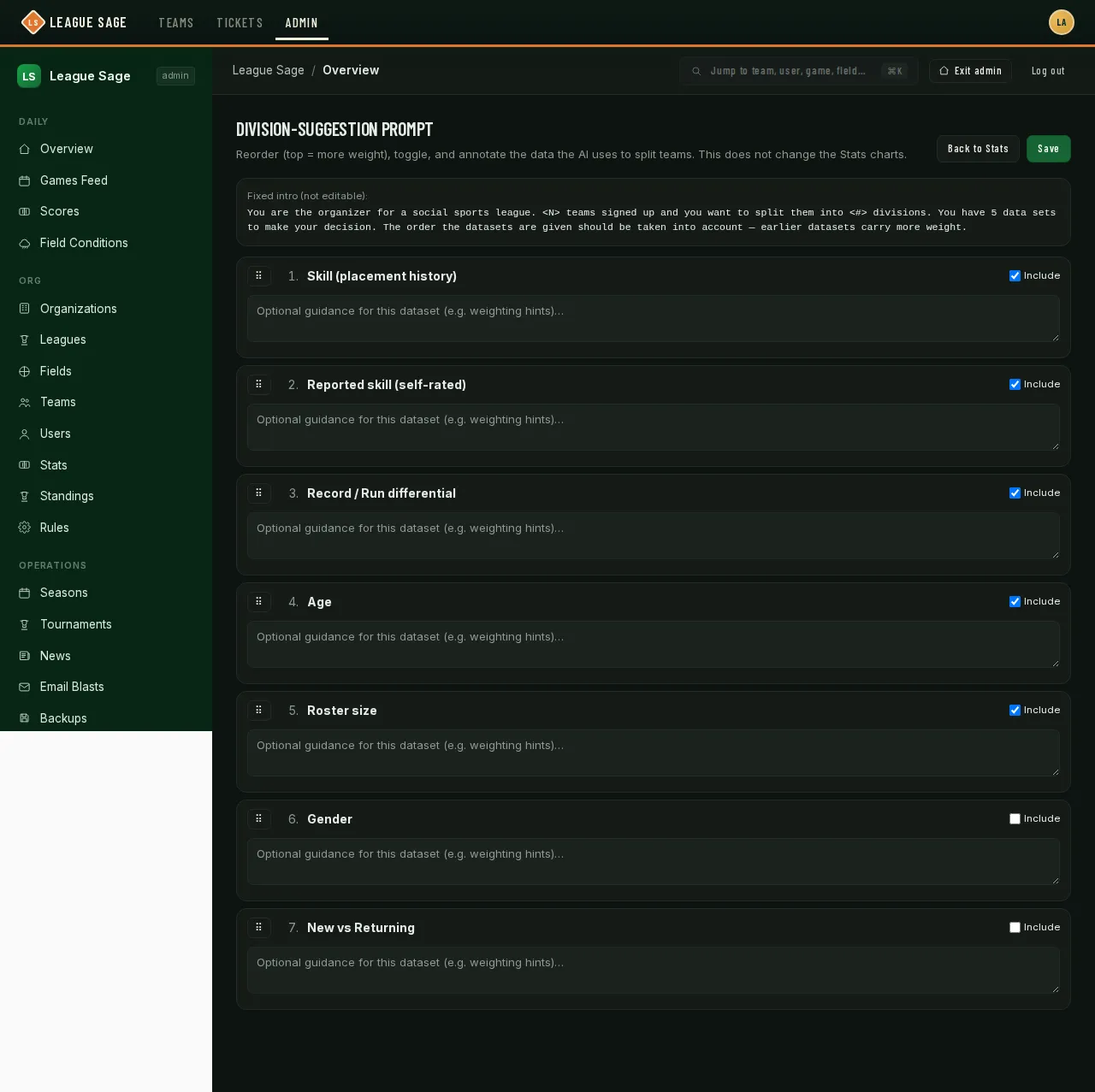Image resolution: width=1095 pixels, height=1092 pixels.
Task: Click the Fields globe icon
Action: coord(25,371)
